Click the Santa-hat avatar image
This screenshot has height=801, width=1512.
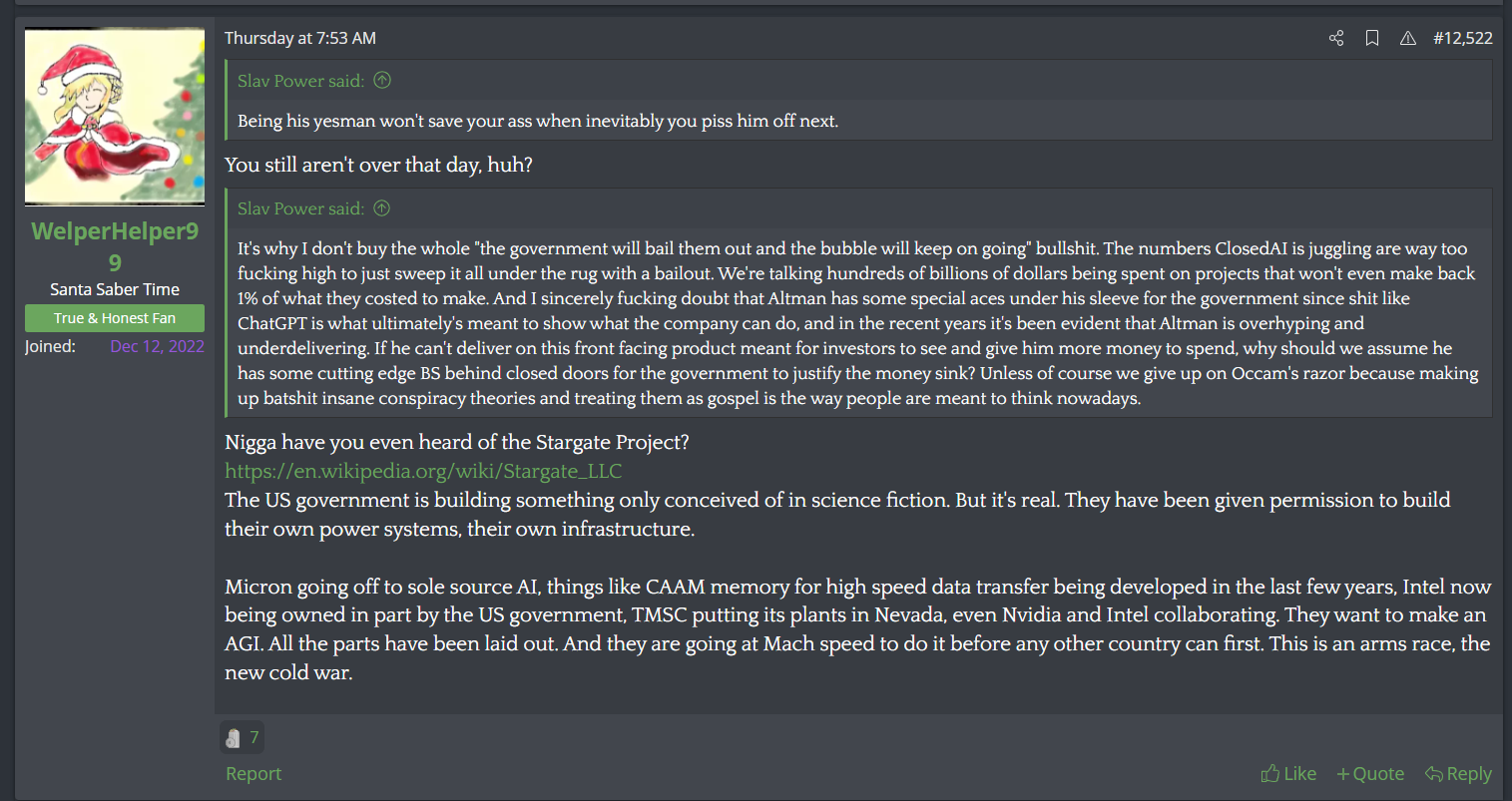[x=115, y=117]
